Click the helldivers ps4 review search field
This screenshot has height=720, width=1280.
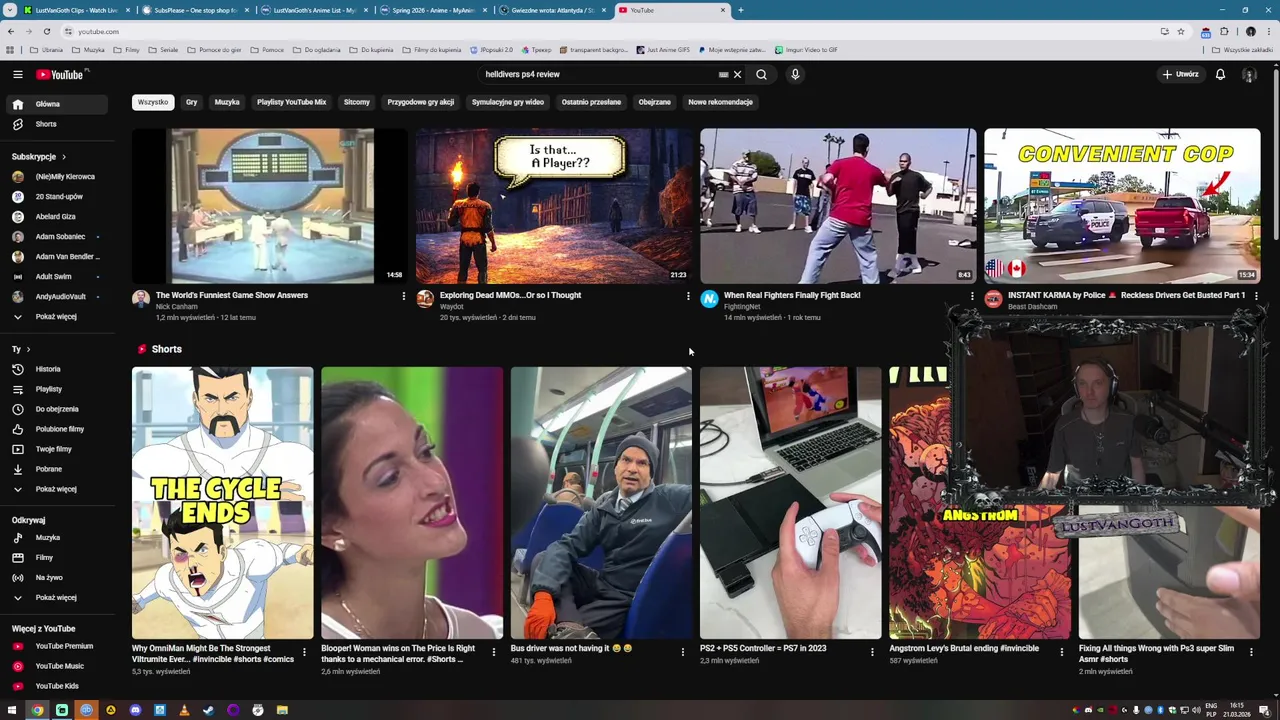[597, 74]
